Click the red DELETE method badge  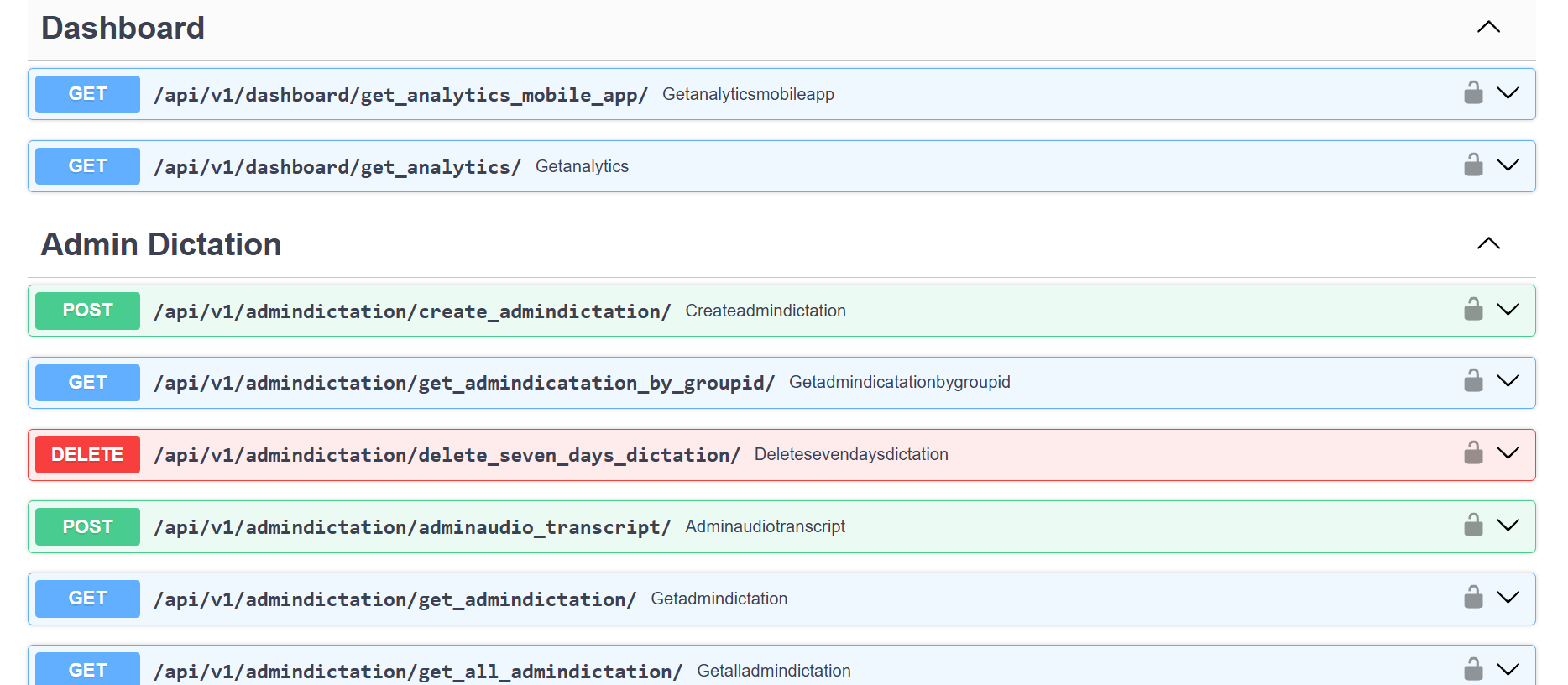tap(87, 454)
